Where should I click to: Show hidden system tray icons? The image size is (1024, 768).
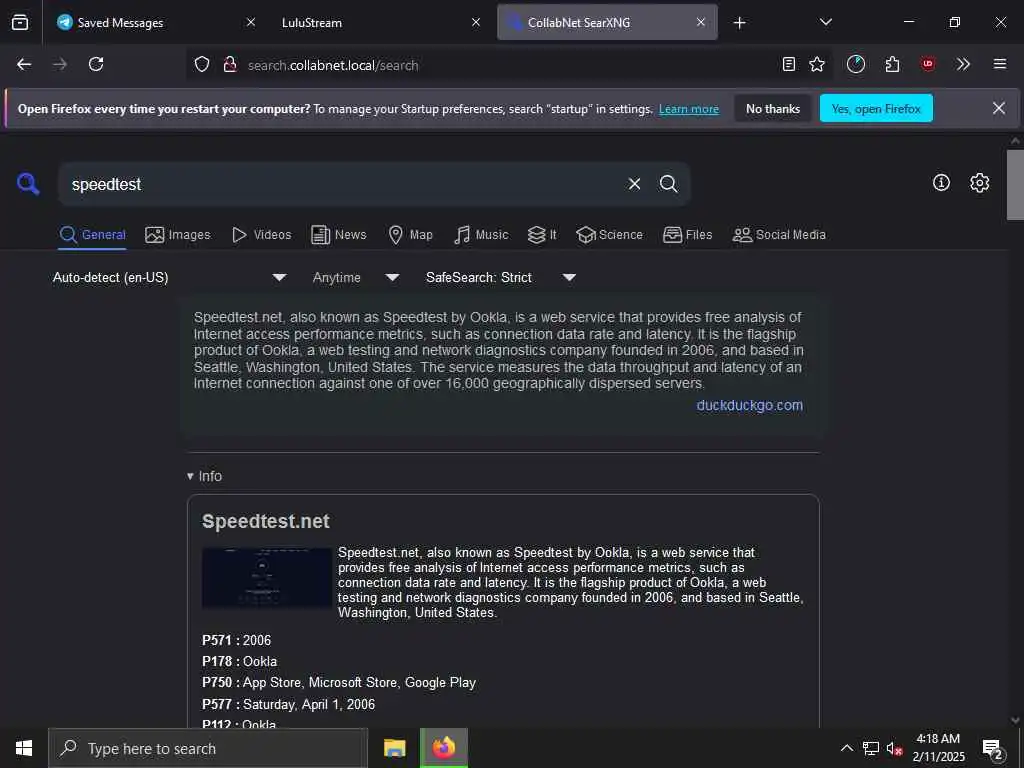(x=846, y=748)
